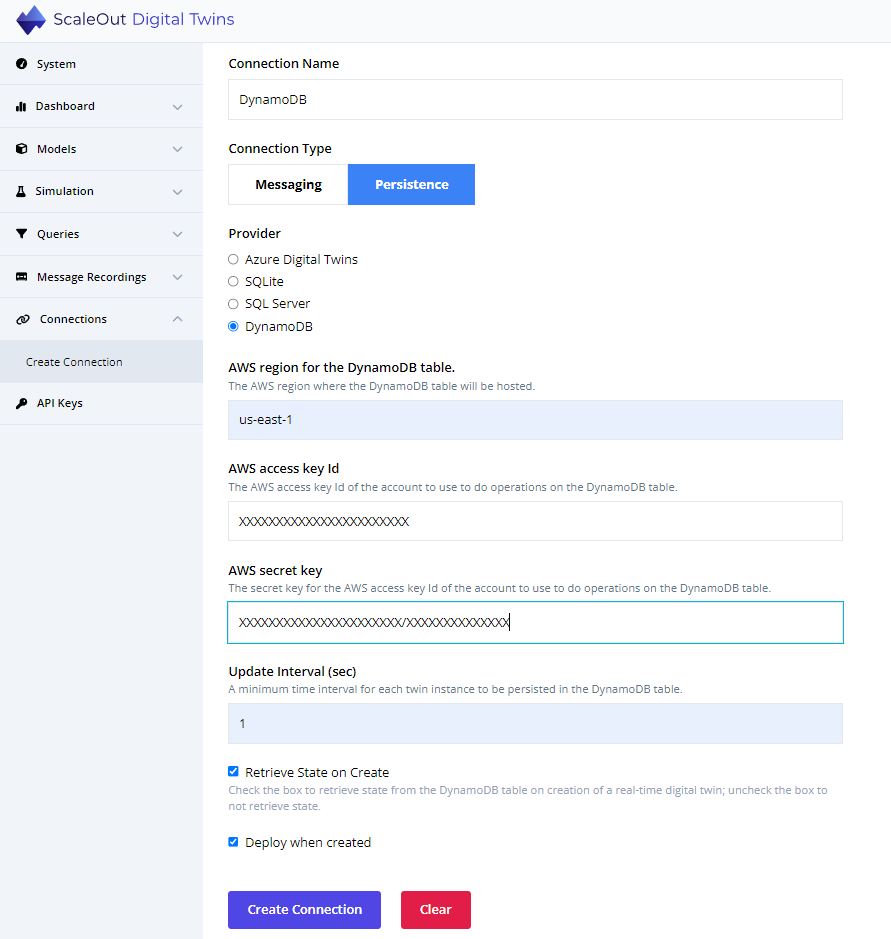Select DynamoDB provider radio button

[x=234, y=326]
